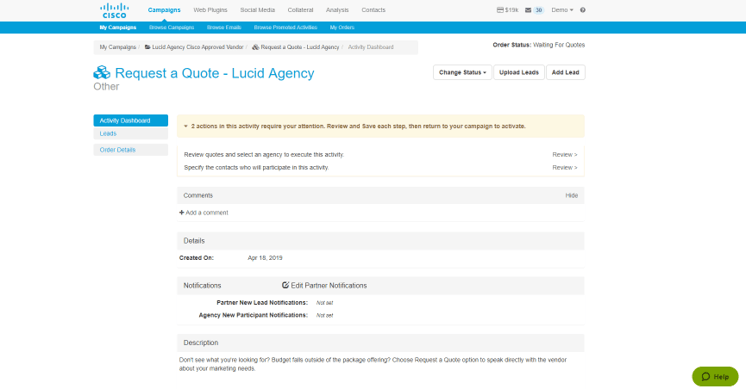Open Browse Campaigns submenu item
Screen dimensions: 746x389
click(x=172, y=28)
